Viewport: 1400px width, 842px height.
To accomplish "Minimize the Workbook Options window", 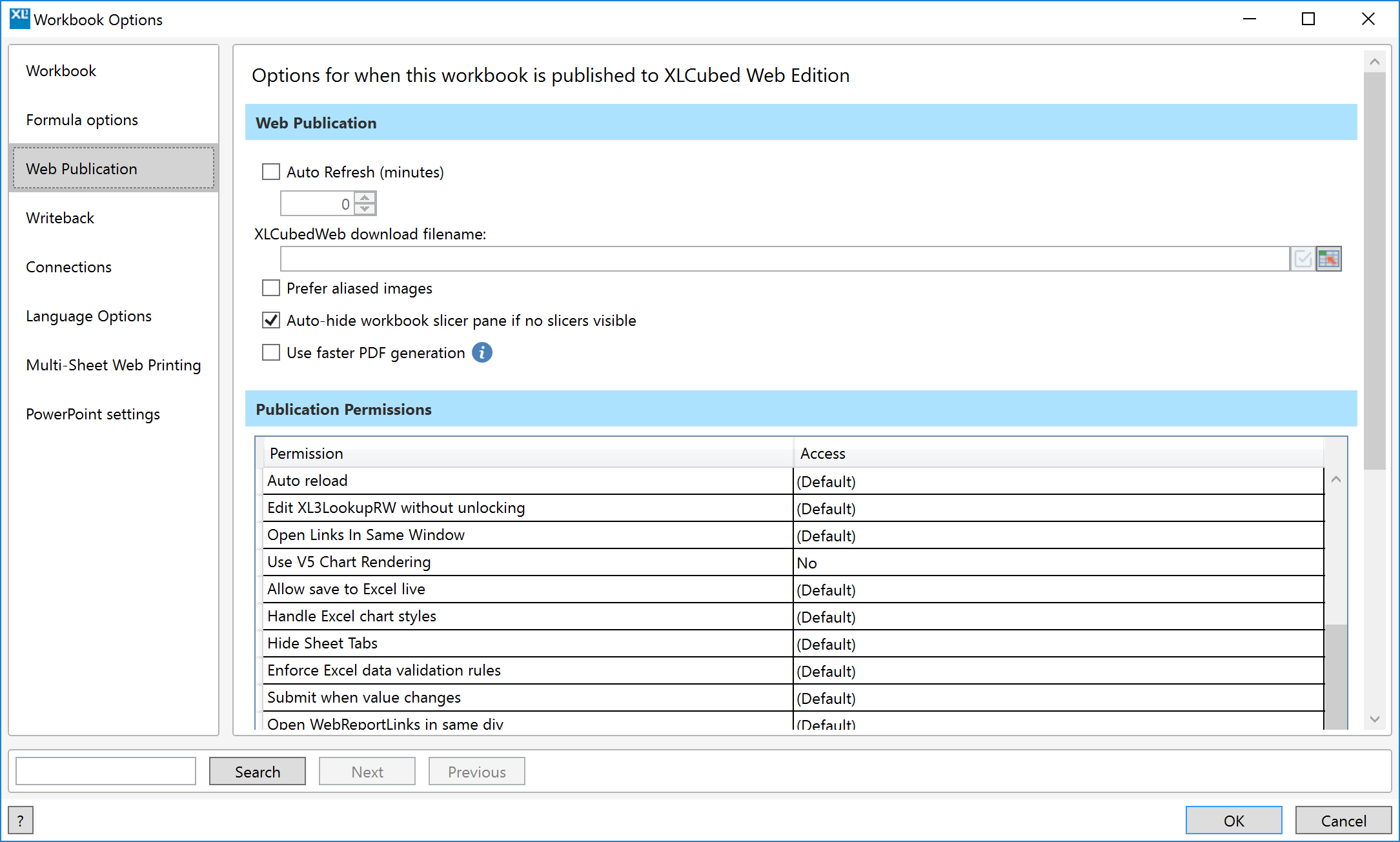I will click(1250, 19).
